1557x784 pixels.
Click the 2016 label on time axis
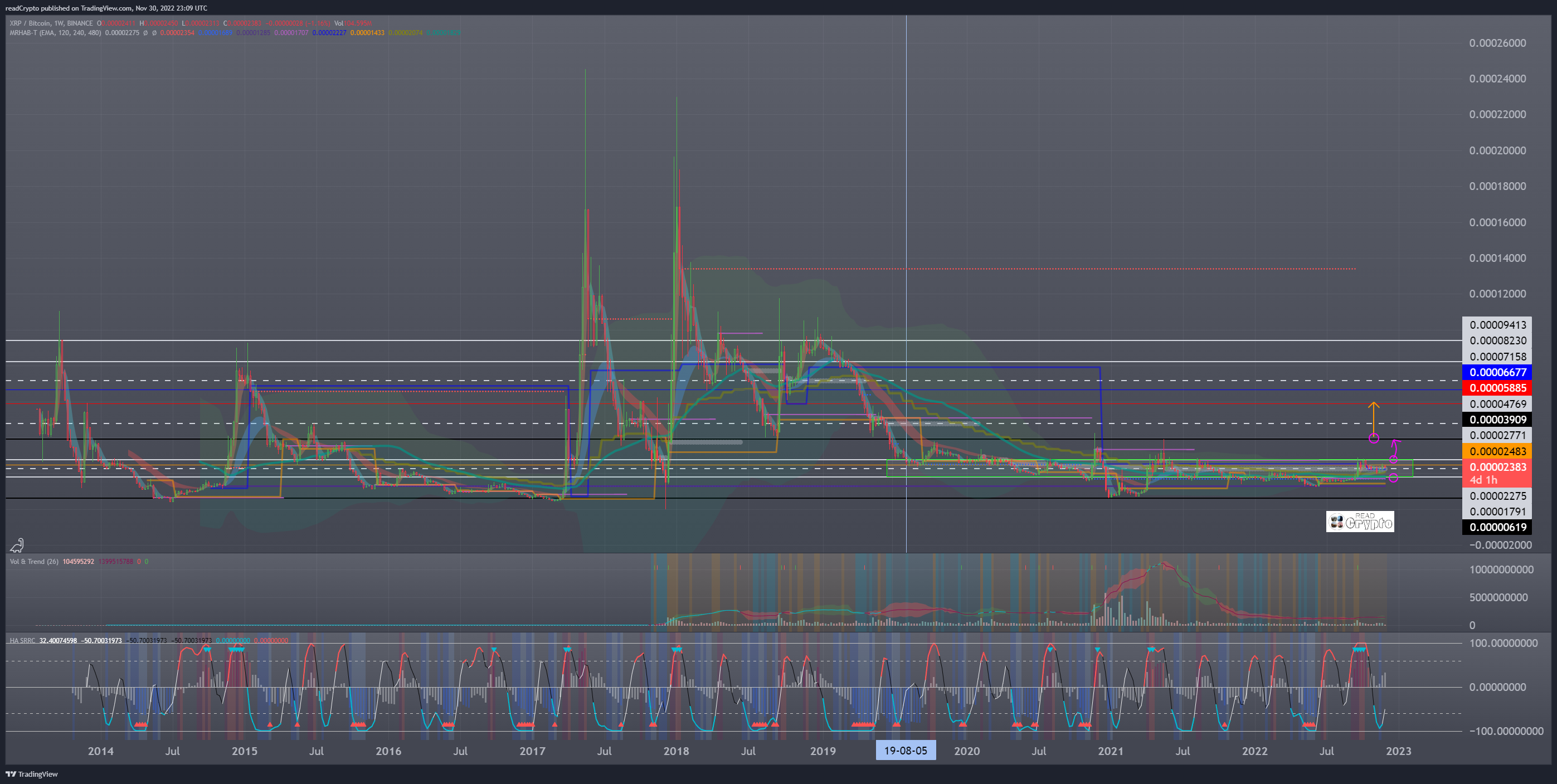pyautogui.click(x=388, y=751)
